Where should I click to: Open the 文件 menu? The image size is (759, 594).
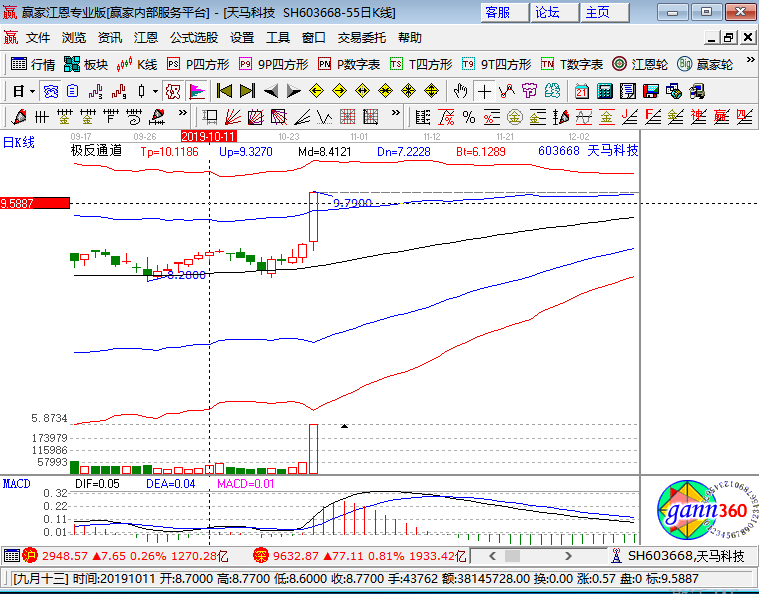click(38, 38)
